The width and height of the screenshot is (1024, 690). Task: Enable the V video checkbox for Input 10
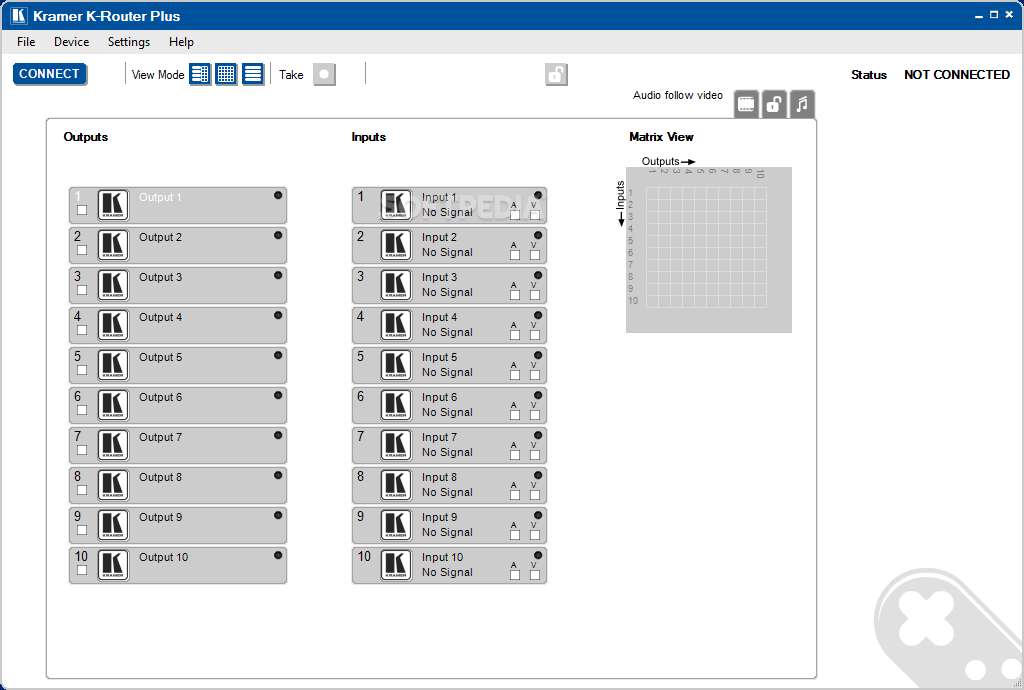(x=535, y=575)
